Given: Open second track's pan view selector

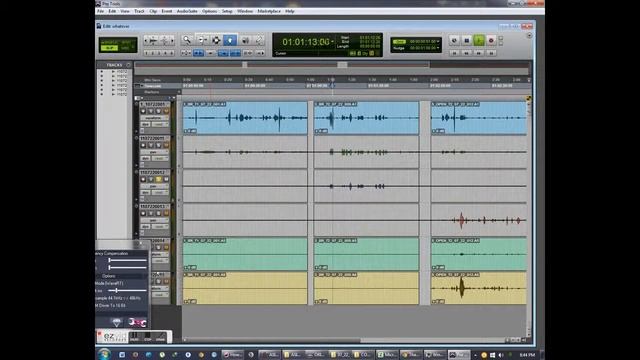Looking at the screenshot, I should (x=154, y=152).
